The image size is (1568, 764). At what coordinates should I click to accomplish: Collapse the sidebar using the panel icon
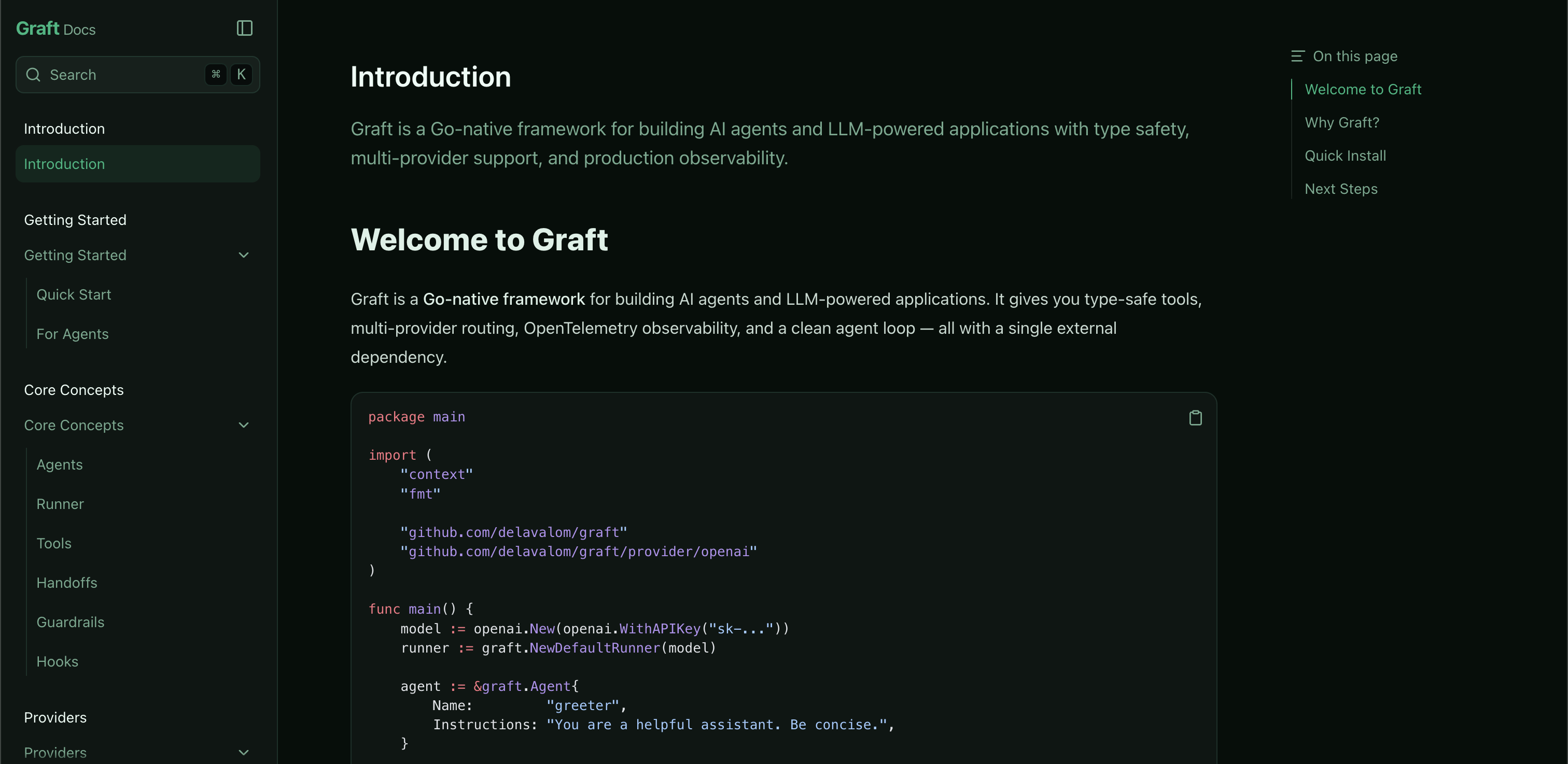click(x=244, y=28)
